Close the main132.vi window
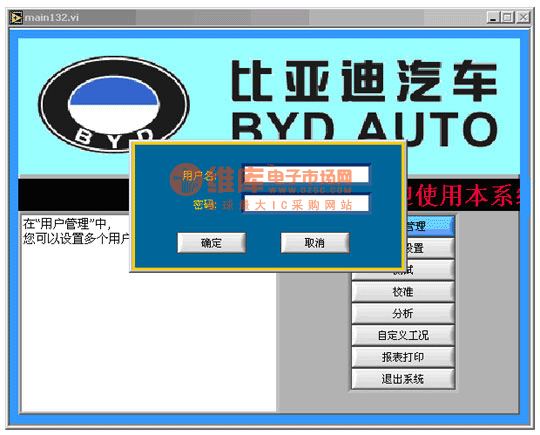 [523, 17]
